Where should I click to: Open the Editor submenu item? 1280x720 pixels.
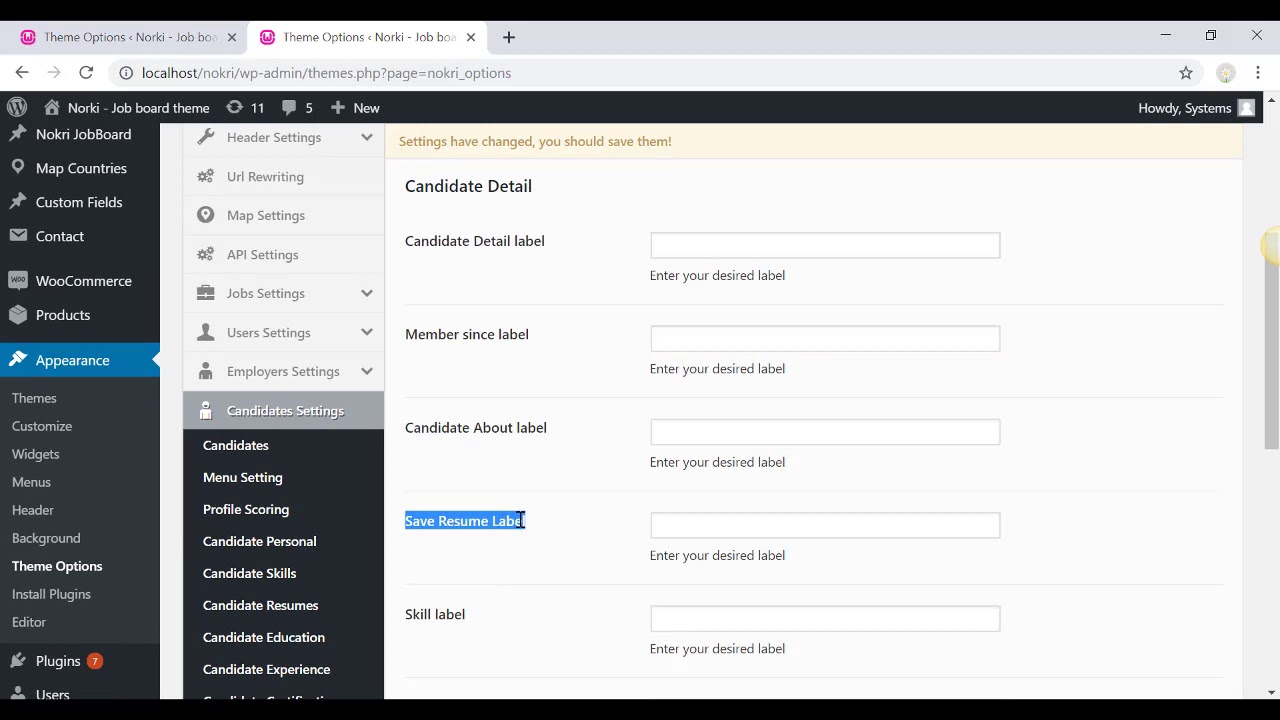29,622
